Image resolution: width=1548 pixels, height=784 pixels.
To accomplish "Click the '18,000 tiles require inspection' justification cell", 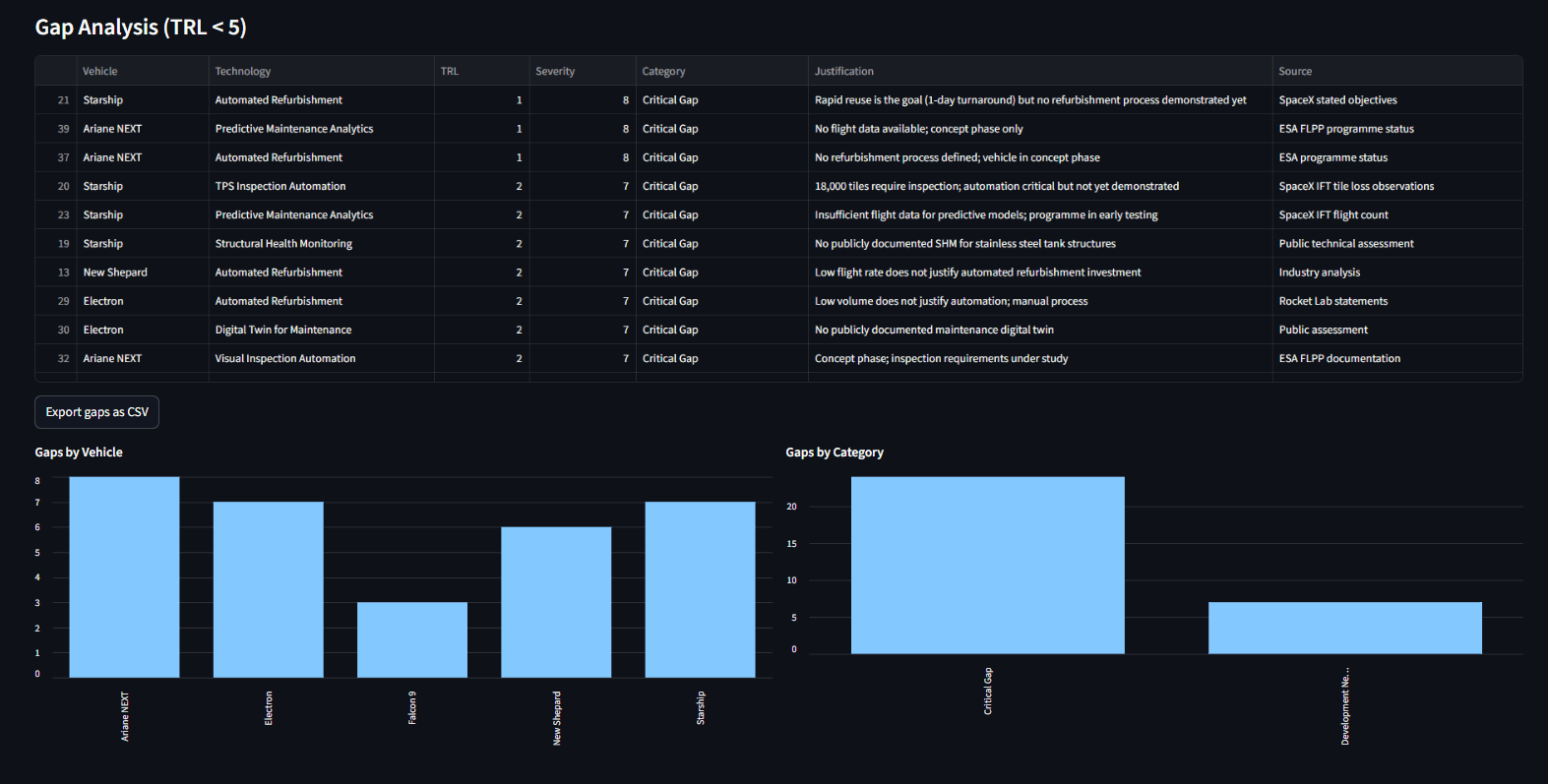I will coord(1040,186).
